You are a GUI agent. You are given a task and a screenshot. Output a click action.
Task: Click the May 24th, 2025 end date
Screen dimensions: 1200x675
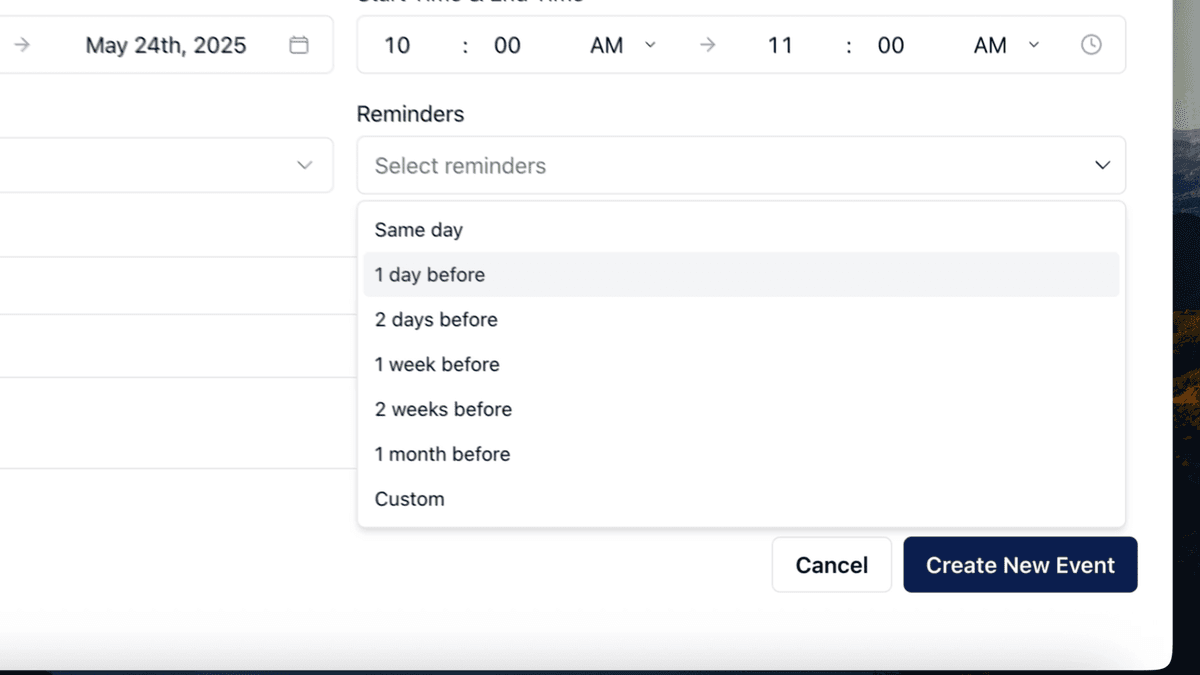[x=166, y=45]
